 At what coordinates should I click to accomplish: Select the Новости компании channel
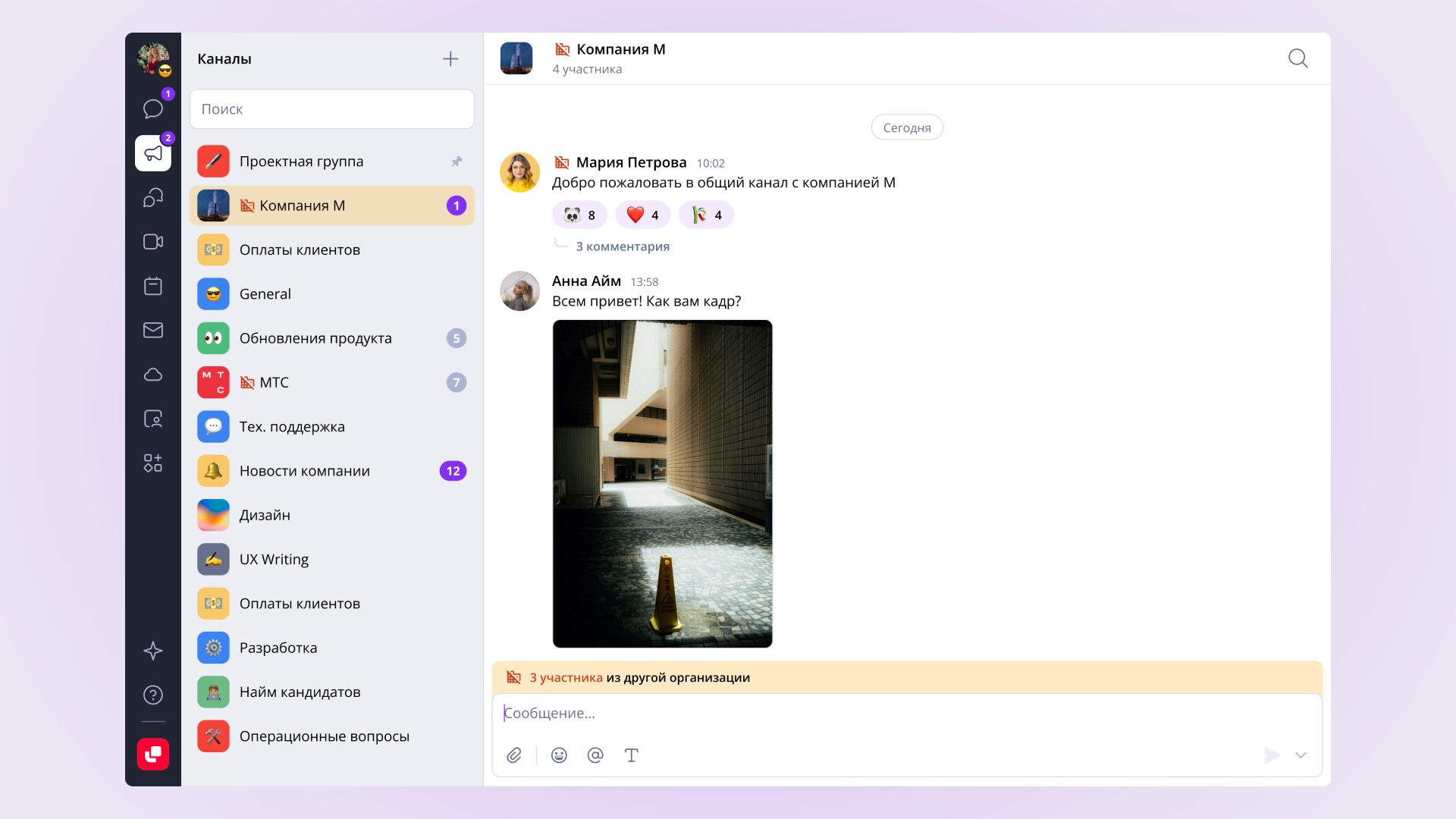click(331, 471)
